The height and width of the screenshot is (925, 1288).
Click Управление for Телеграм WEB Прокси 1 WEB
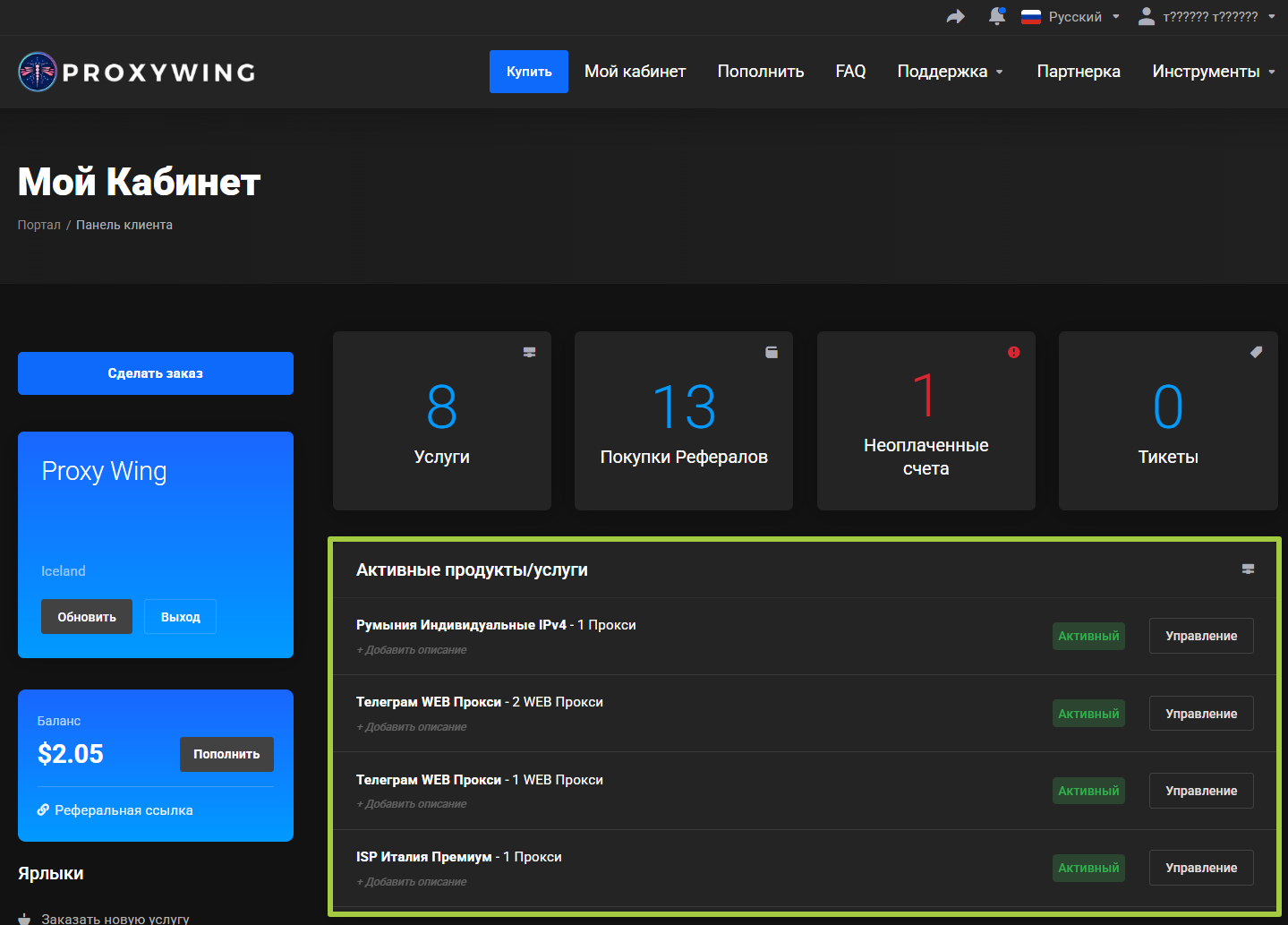tap(1201, 791)
